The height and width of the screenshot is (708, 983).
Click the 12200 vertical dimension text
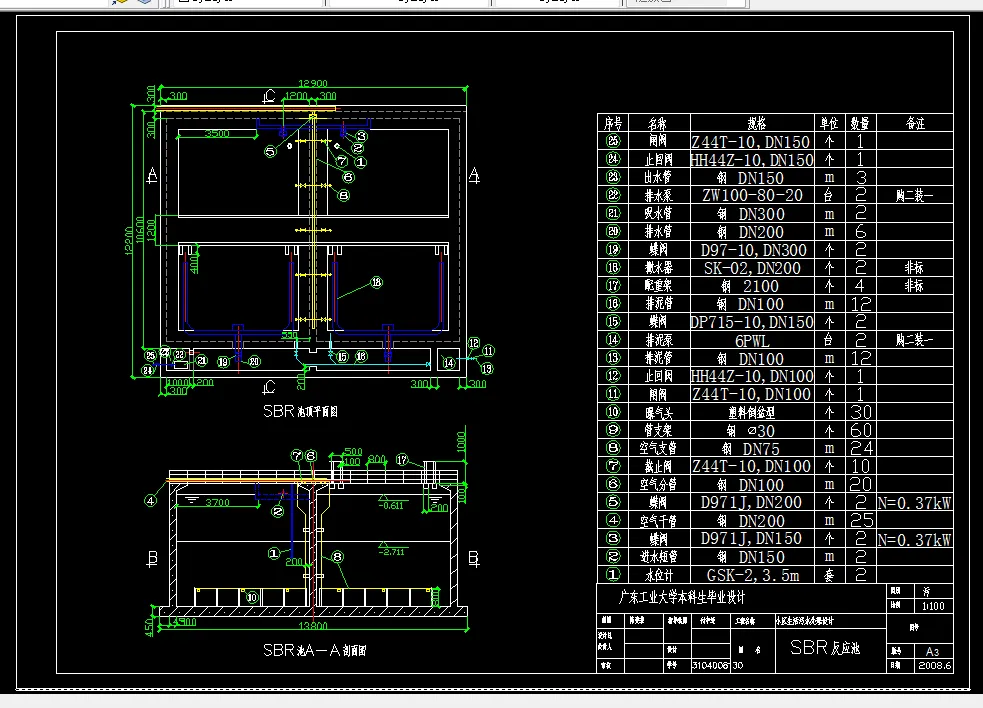129,240
